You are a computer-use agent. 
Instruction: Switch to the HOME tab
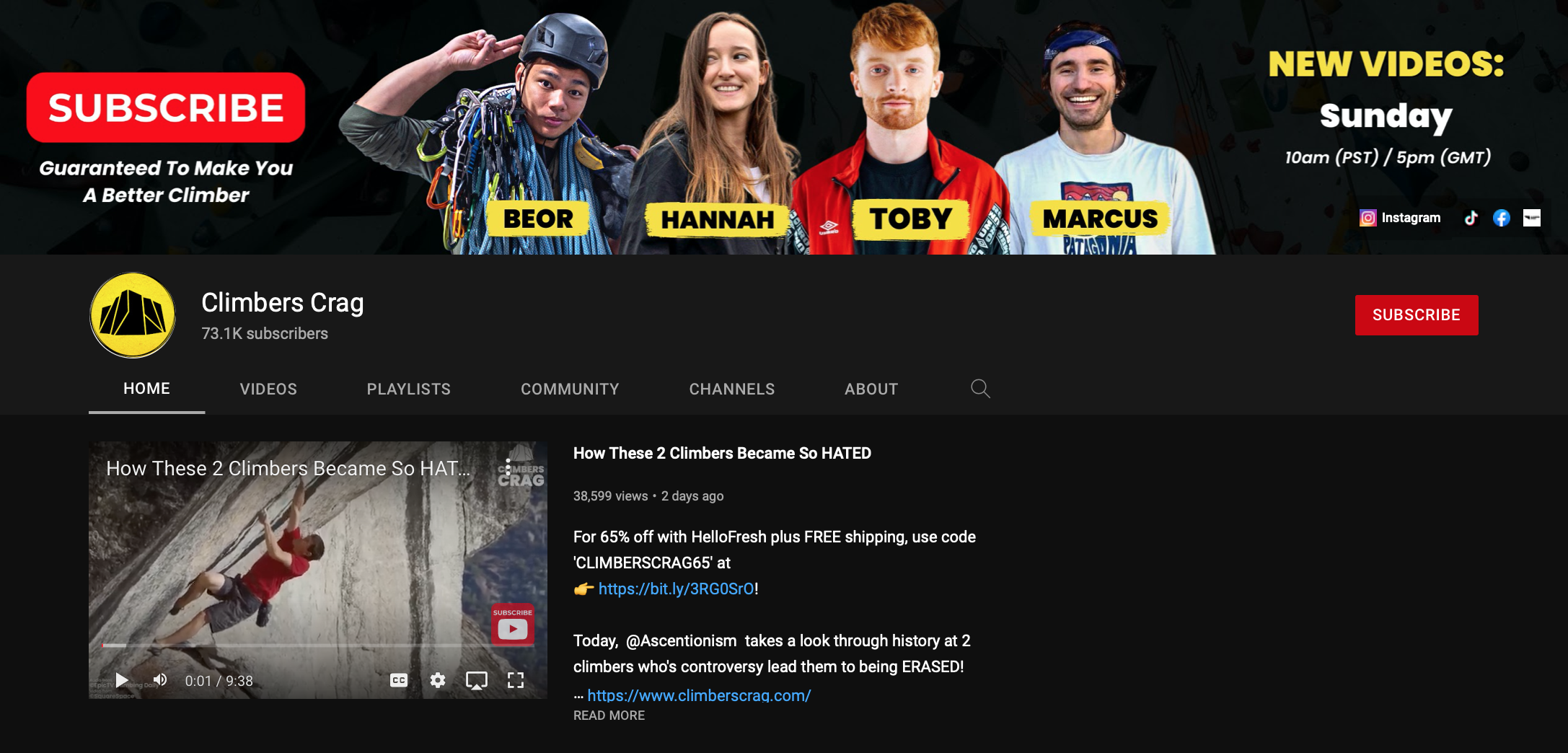[147, 389]
